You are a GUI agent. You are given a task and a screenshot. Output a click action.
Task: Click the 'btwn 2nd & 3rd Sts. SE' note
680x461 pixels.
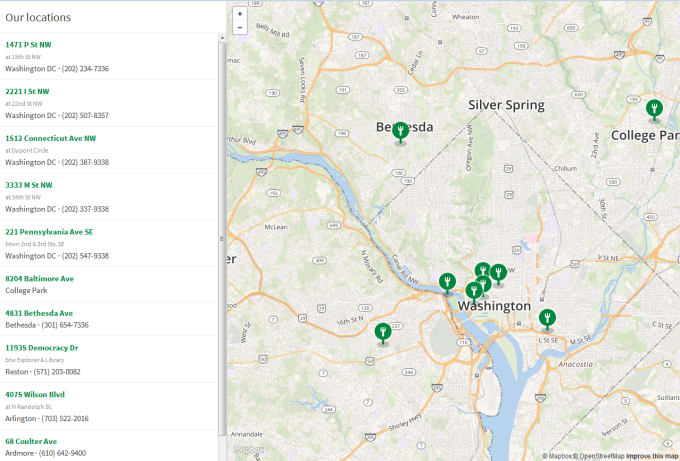click(34, 244)
